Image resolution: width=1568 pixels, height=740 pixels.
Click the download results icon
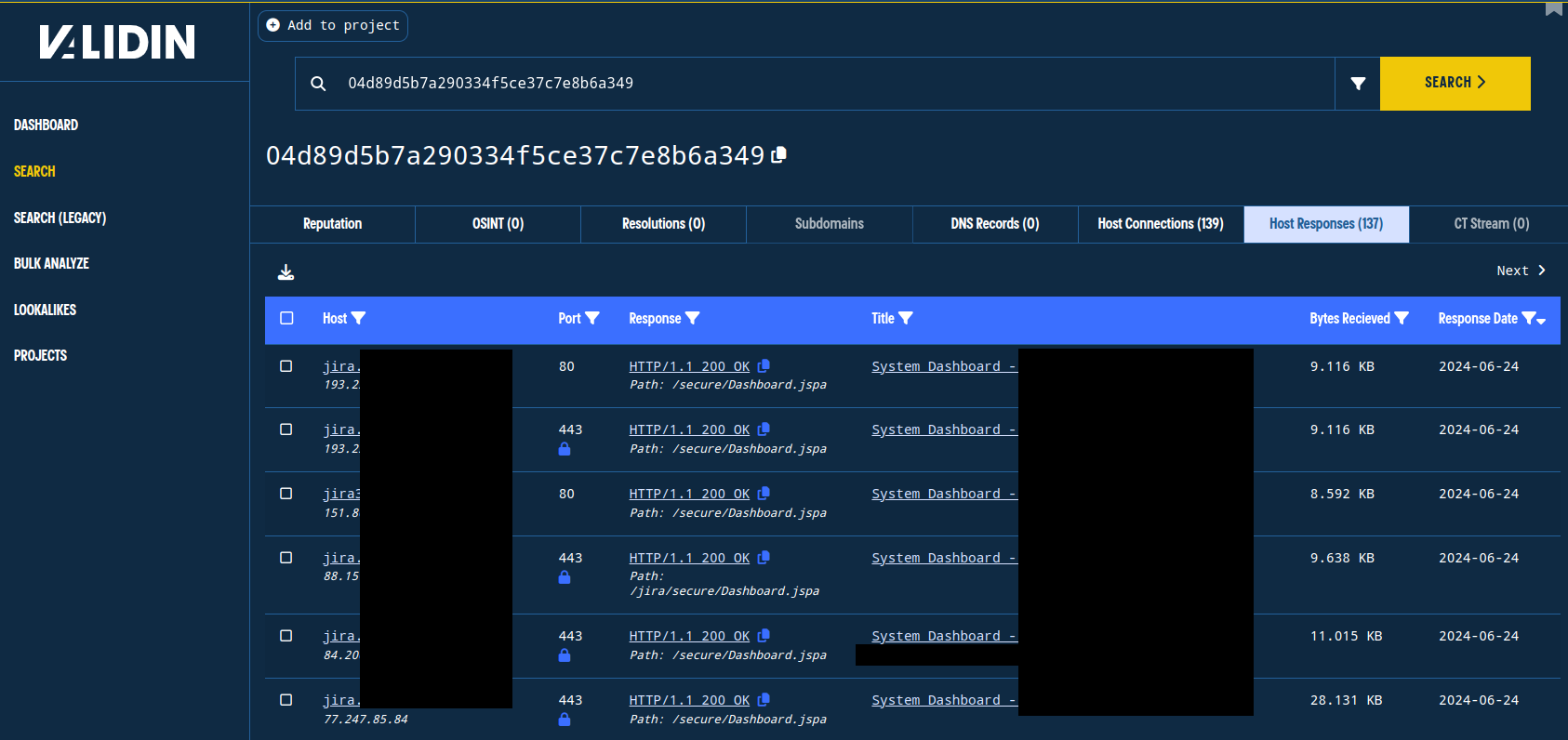tap(286, 271)
